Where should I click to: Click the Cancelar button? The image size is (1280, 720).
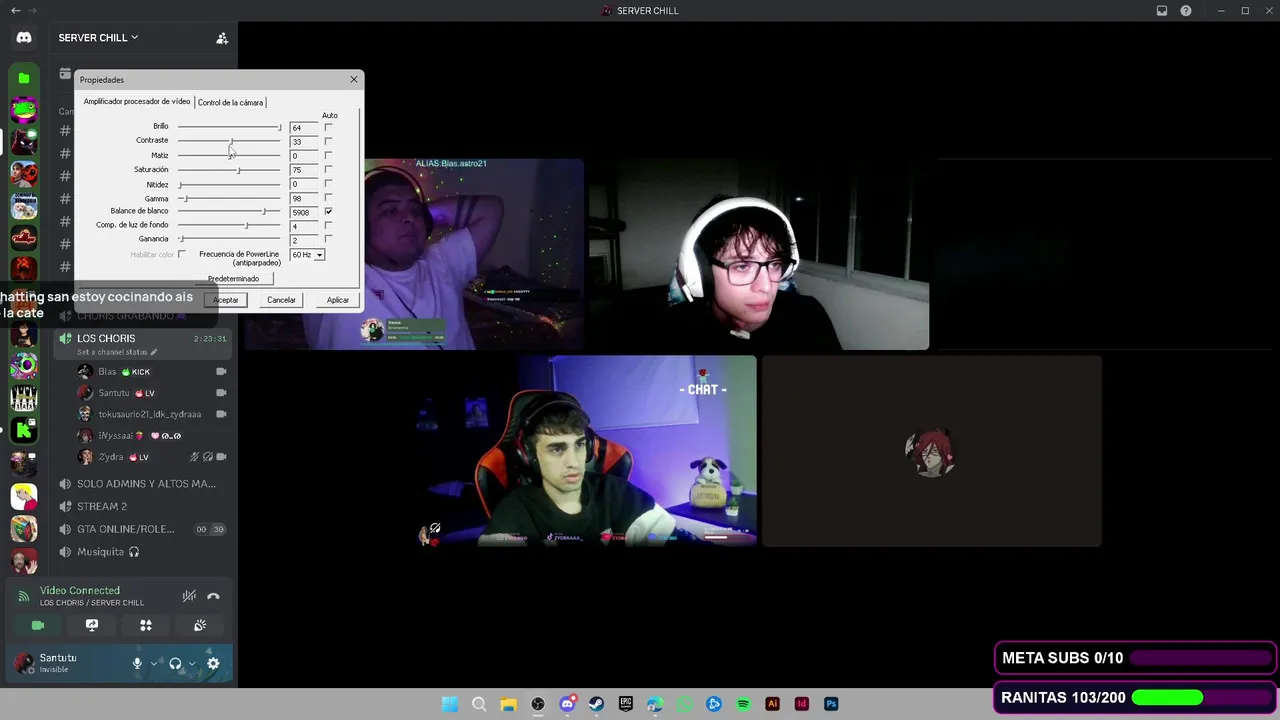[x=281, y=300]
